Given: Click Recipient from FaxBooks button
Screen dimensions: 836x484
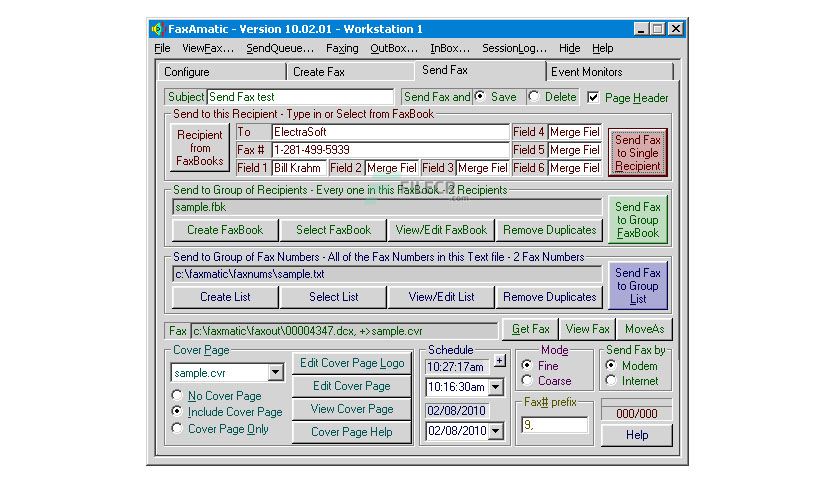Looking at the screenshot, I should click(199, 148).
